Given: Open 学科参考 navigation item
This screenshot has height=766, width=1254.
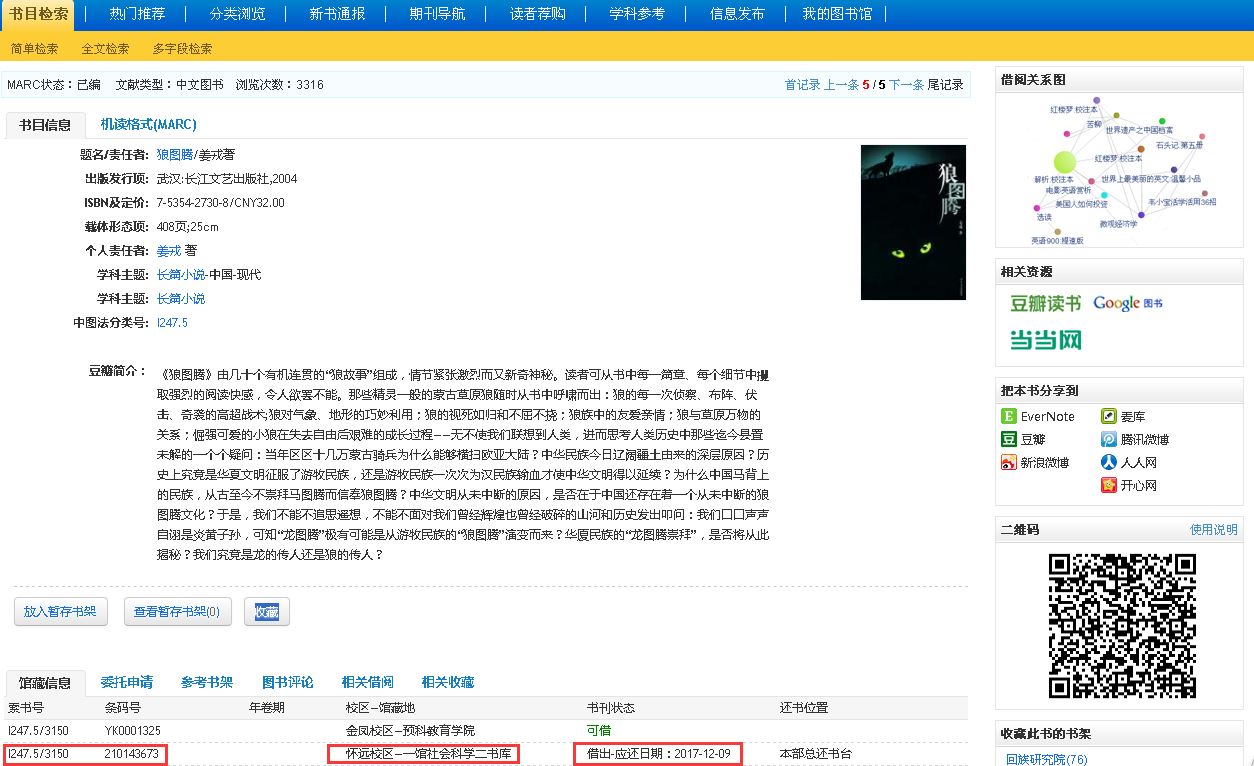Looking at the screenshot, I should click(637, 14).
